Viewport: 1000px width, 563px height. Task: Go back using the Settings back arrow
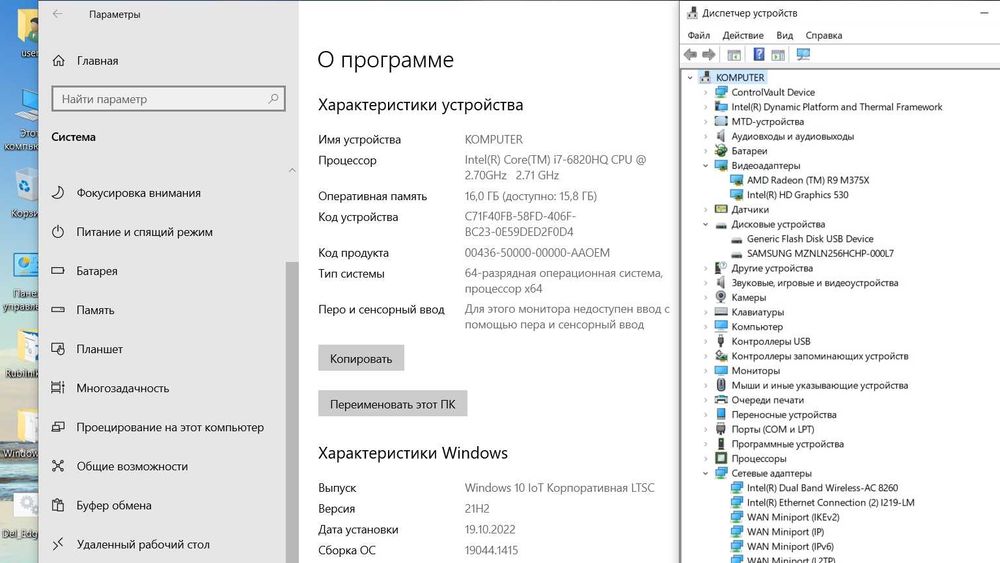57,13
